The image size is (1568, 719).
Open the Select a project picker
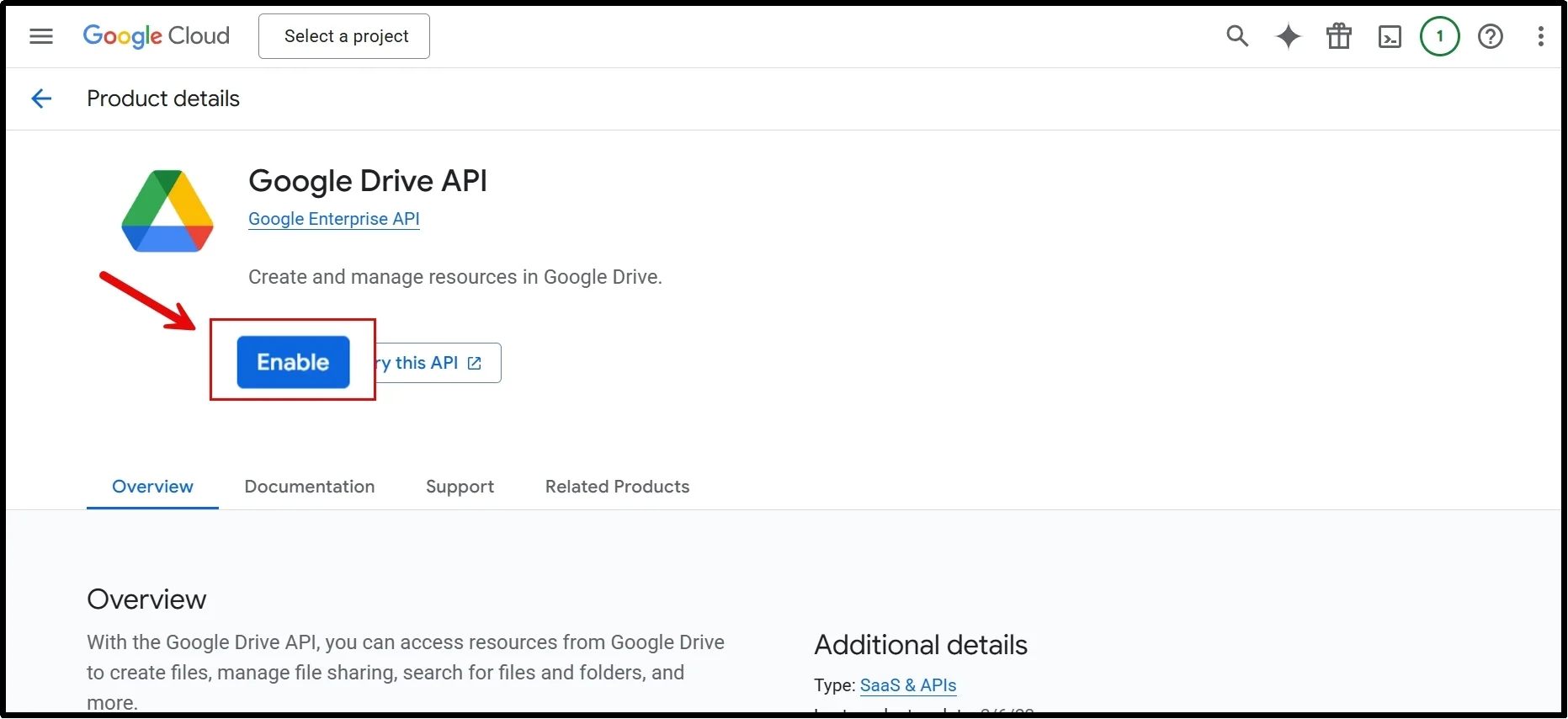coord(344,36)
